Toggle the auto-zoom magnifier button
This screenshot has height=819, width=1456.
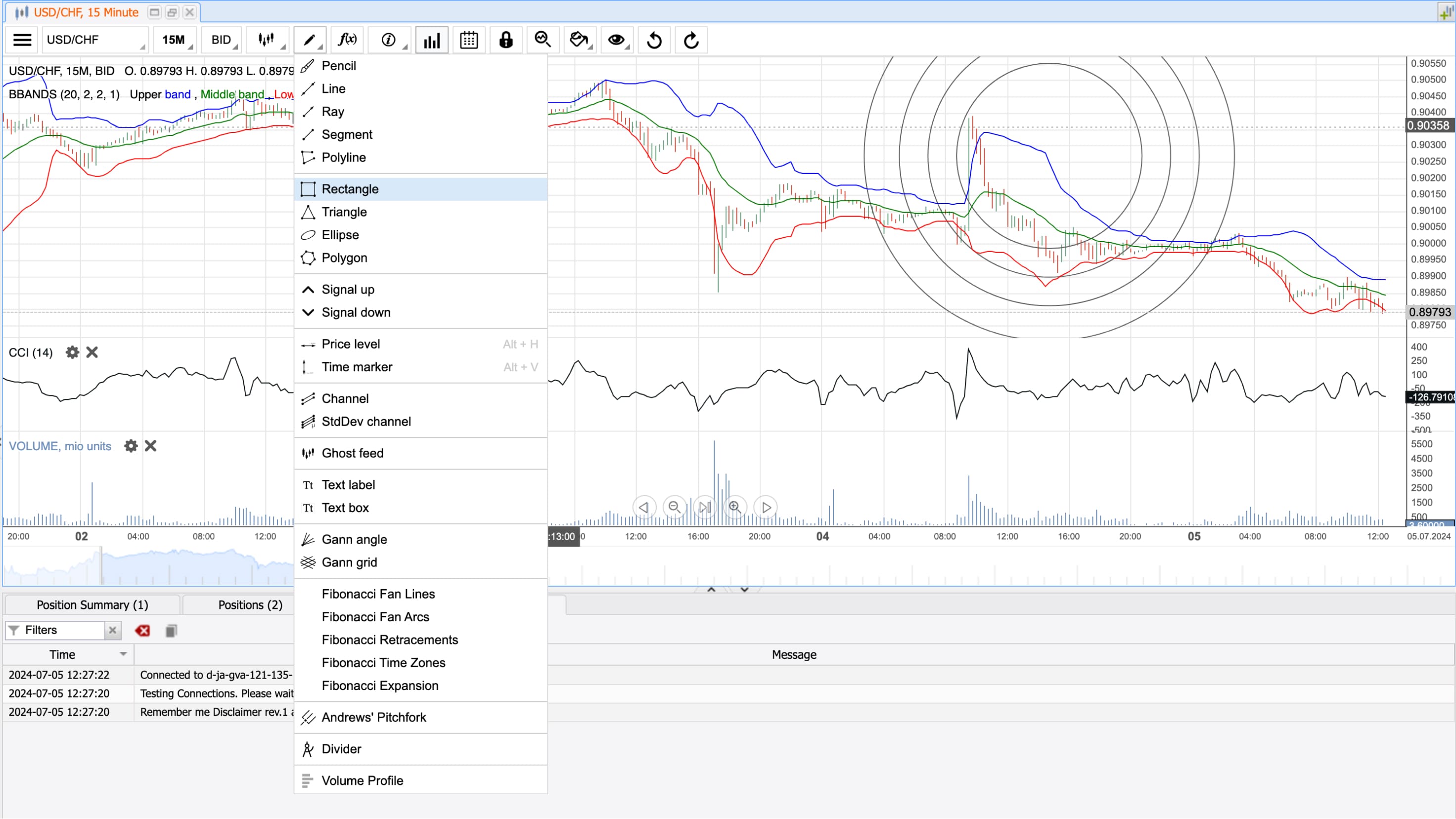click(542, 40)
